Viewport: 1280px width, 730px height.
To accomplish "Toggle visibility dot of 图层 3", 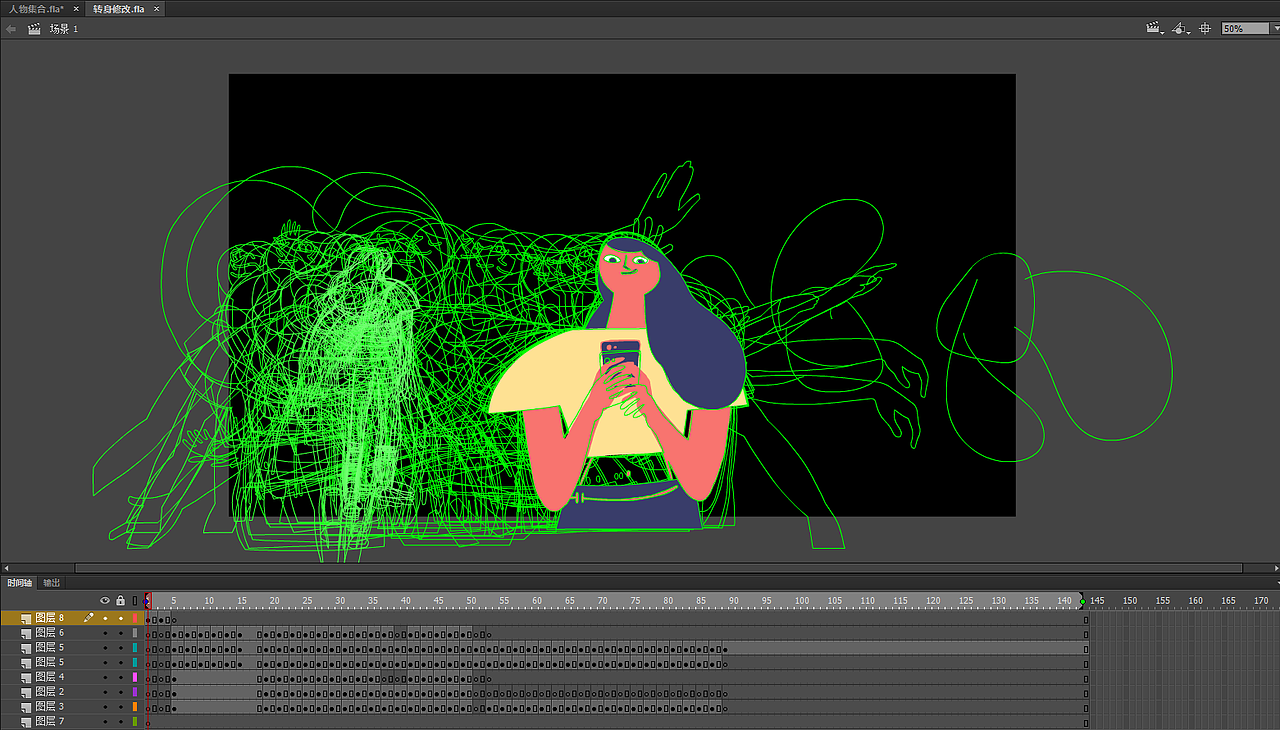I will pyautogui.click(x=105, y=707).
